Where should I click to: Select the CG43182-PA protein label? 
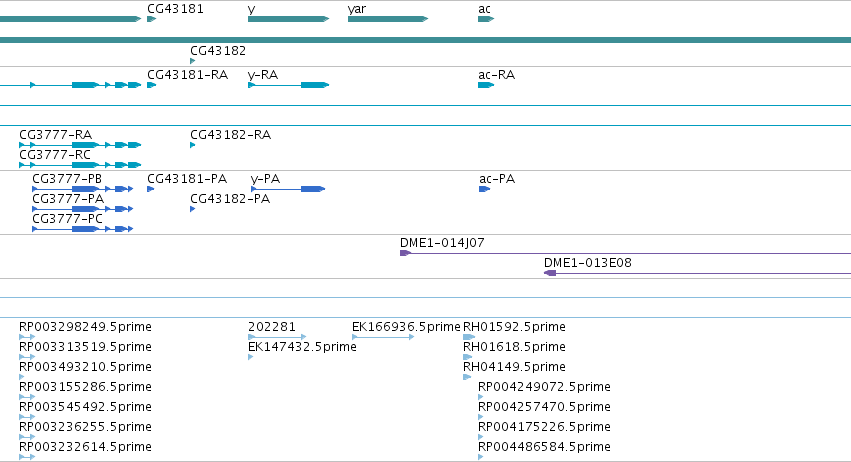click(230, 199)
